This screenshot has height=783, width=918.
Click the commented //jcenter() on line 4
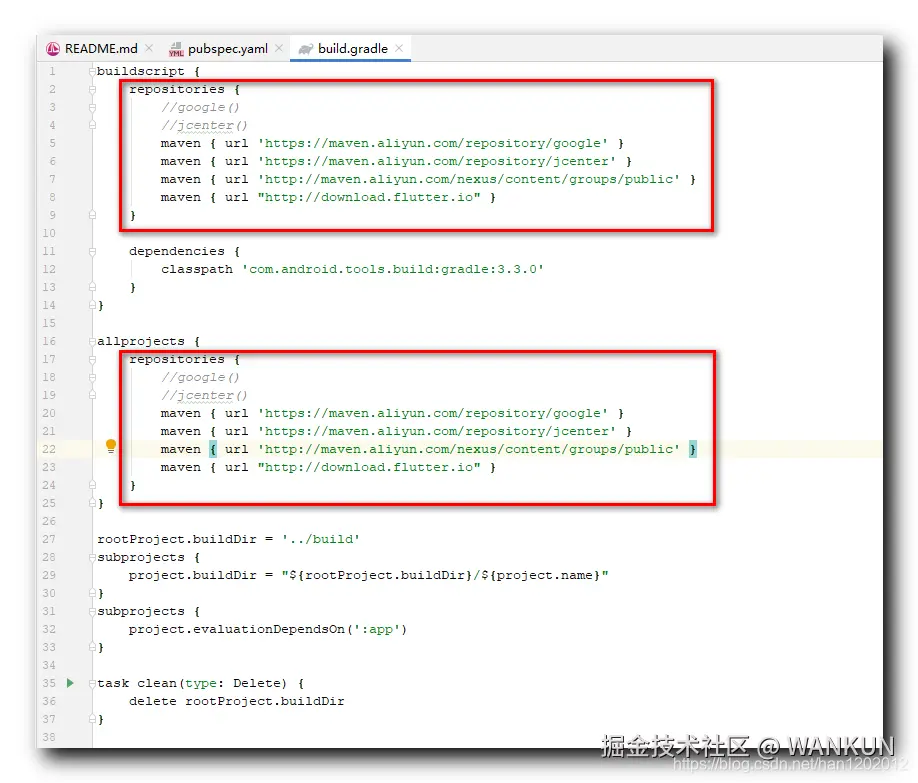click(204, 125)
